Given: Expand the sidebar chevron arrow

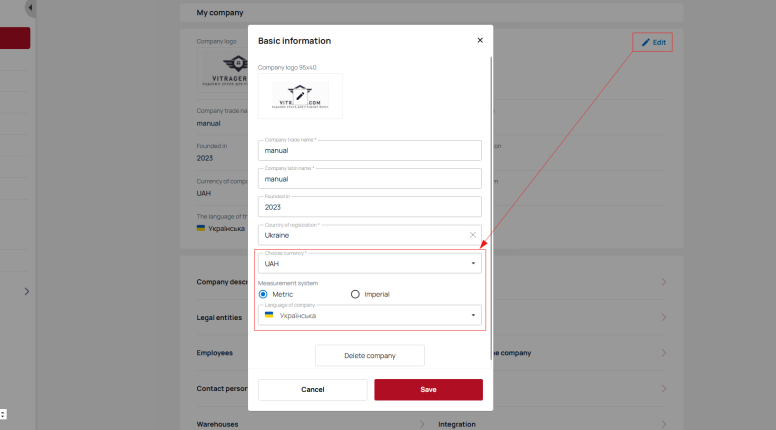Looking at the screenshot, I should (27, 291).
